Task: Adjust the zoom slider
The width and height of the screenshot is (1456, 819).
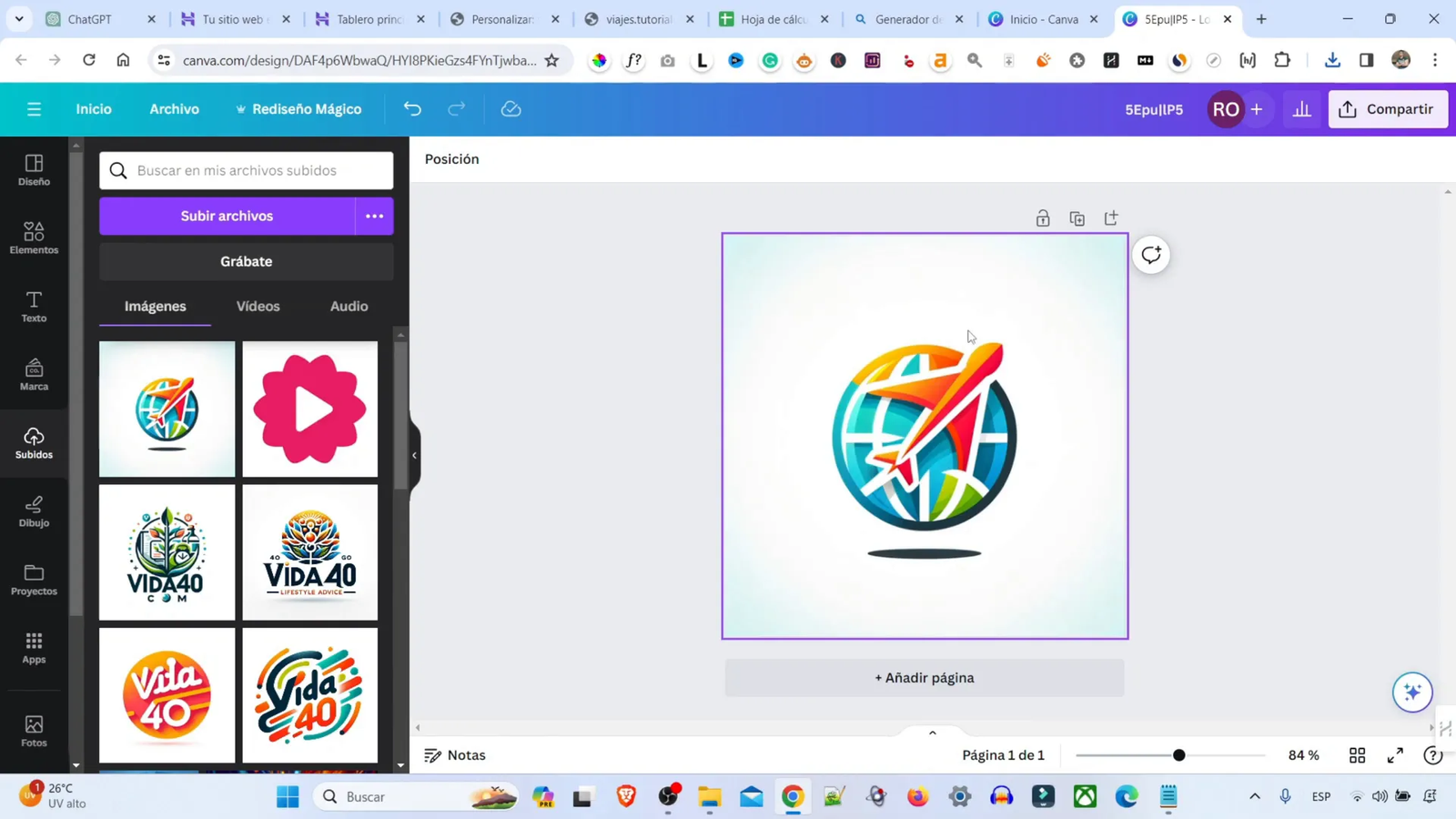Action: [1178, 754]
